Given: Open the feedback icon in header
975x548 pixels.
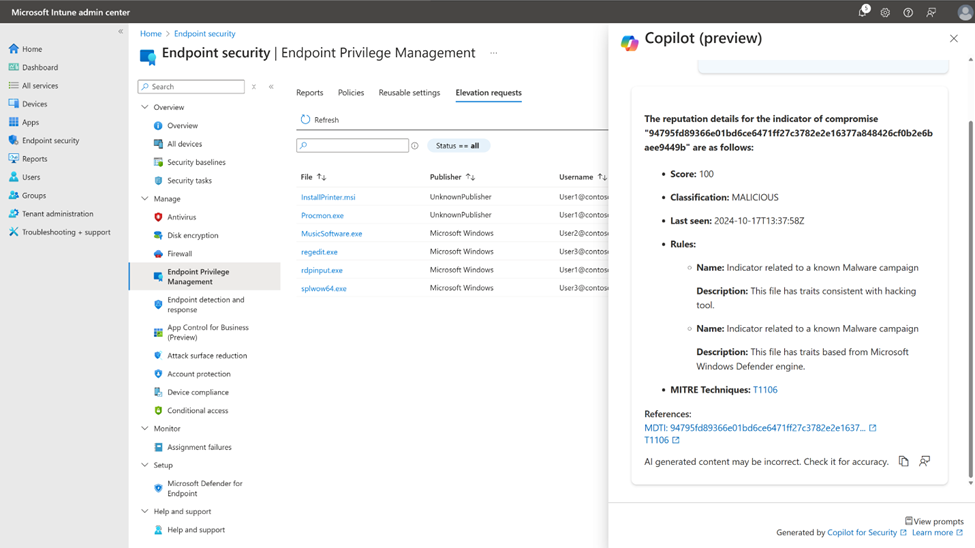Looking at the screenshot, I should [931, 12].
